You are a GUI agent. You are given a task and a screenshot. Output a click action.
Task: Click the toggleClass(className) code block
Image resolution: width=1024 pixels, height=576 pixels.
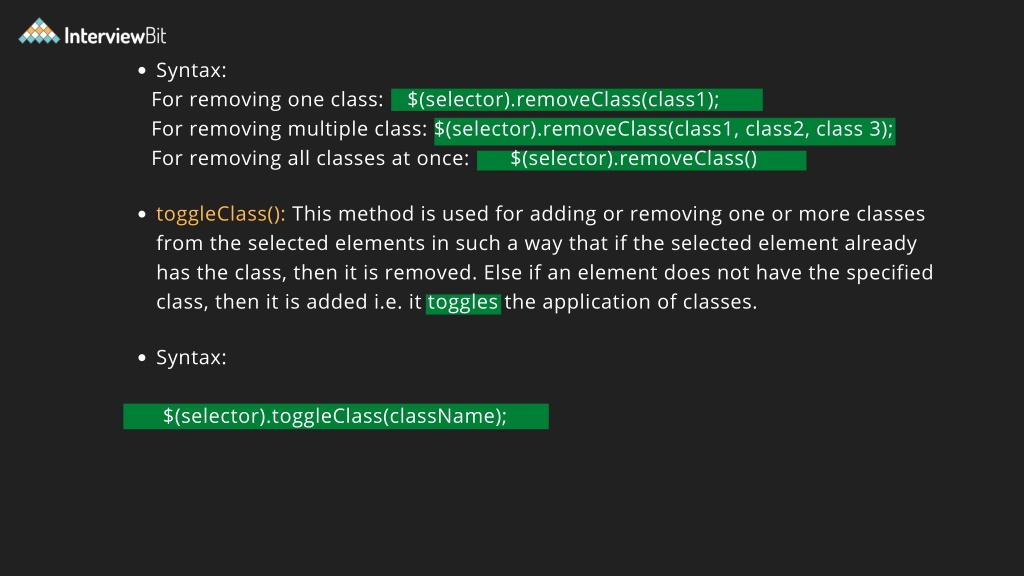[336, 417]
